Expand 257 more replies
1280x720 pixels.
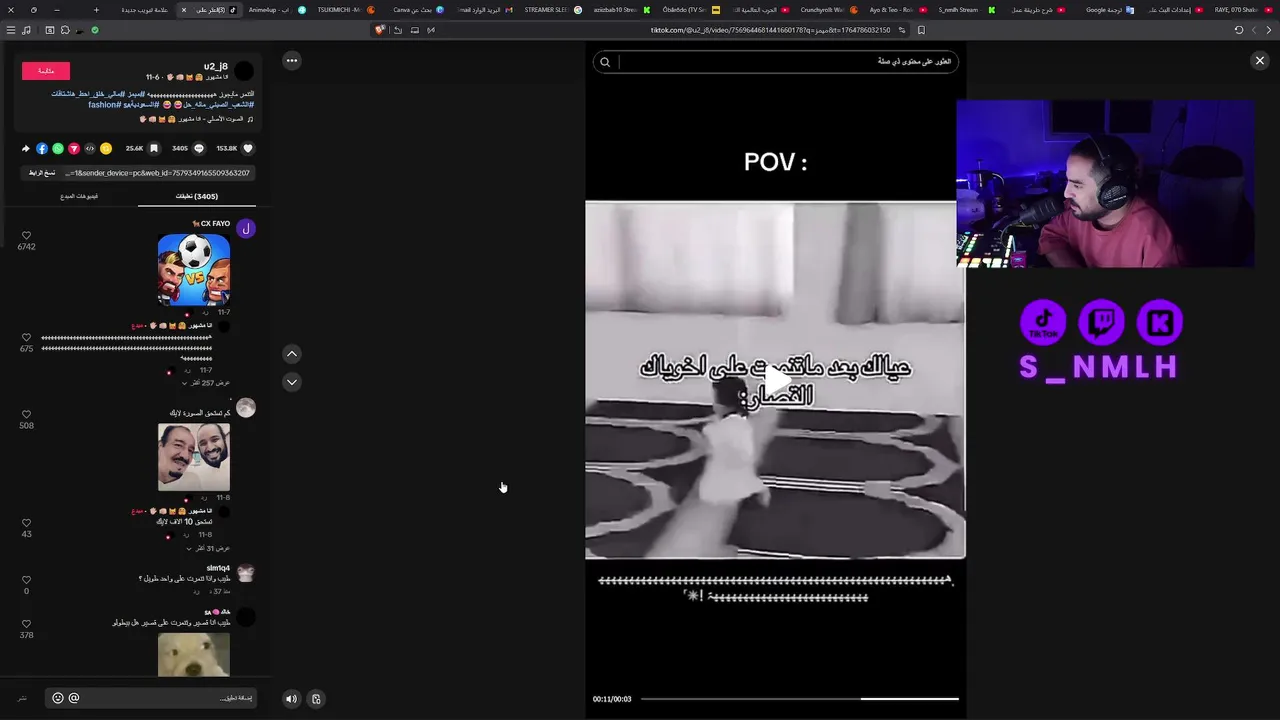pos(207,383)
